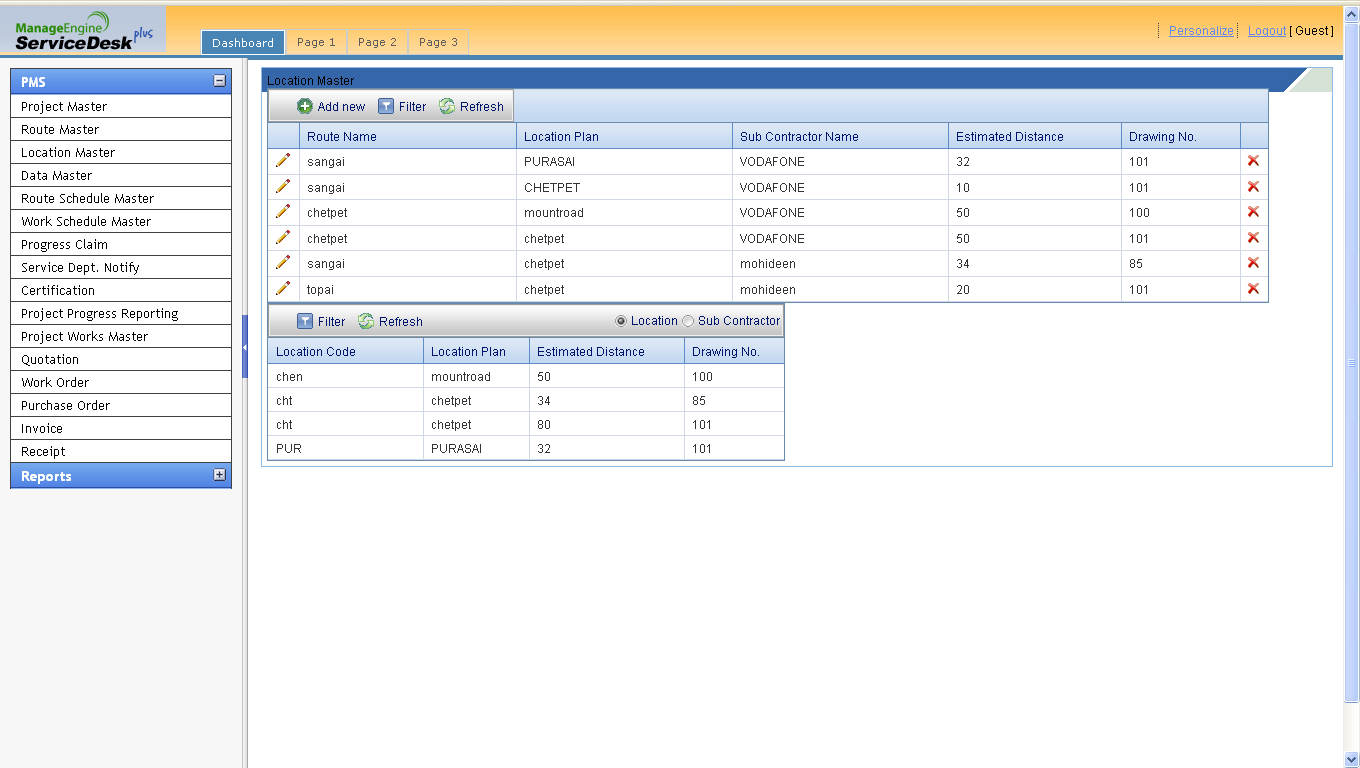
Task: Expand the Reports menu section
Action: [220, 475]
